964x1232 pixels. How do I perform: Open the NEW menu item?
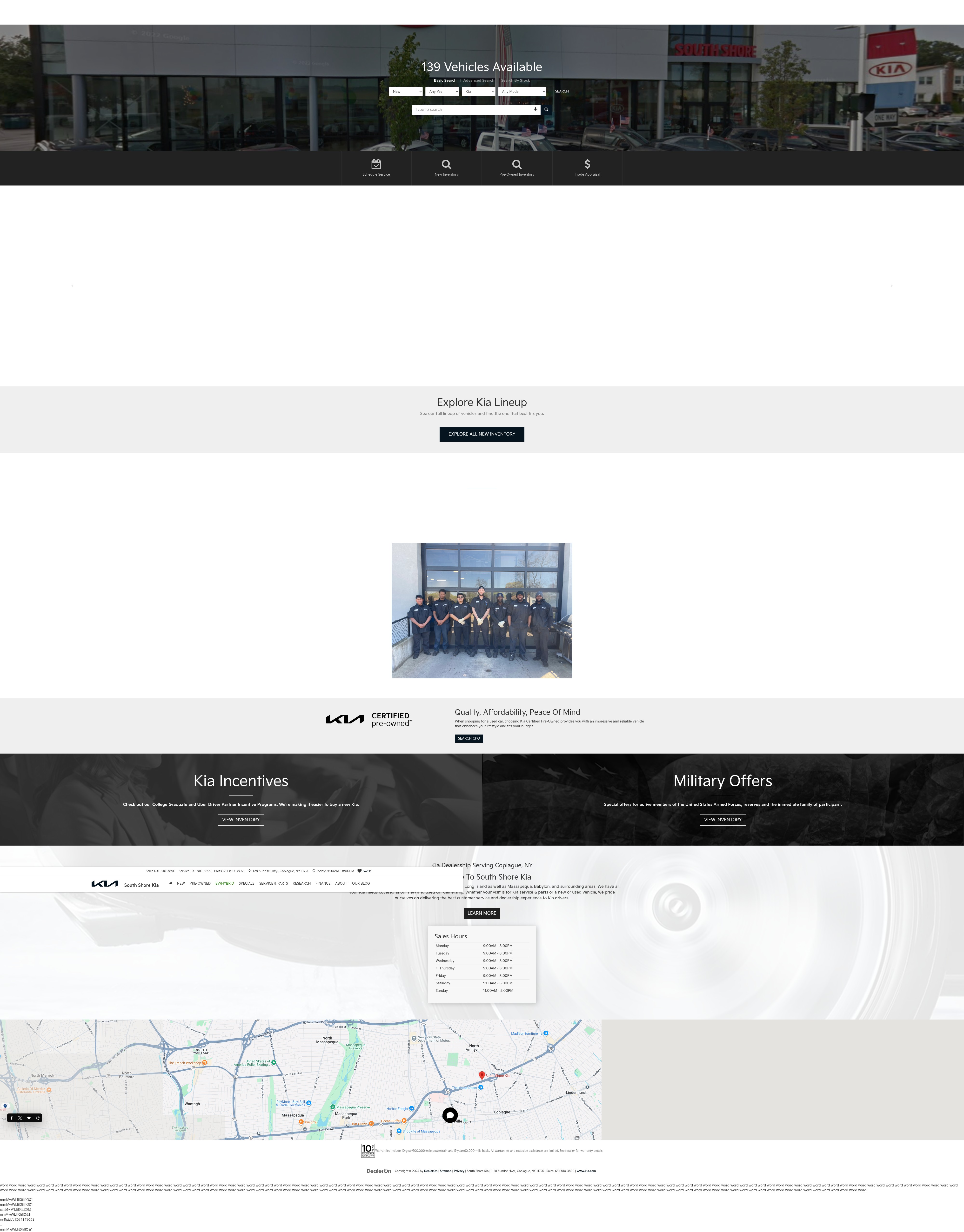click(x=181, y=883)
